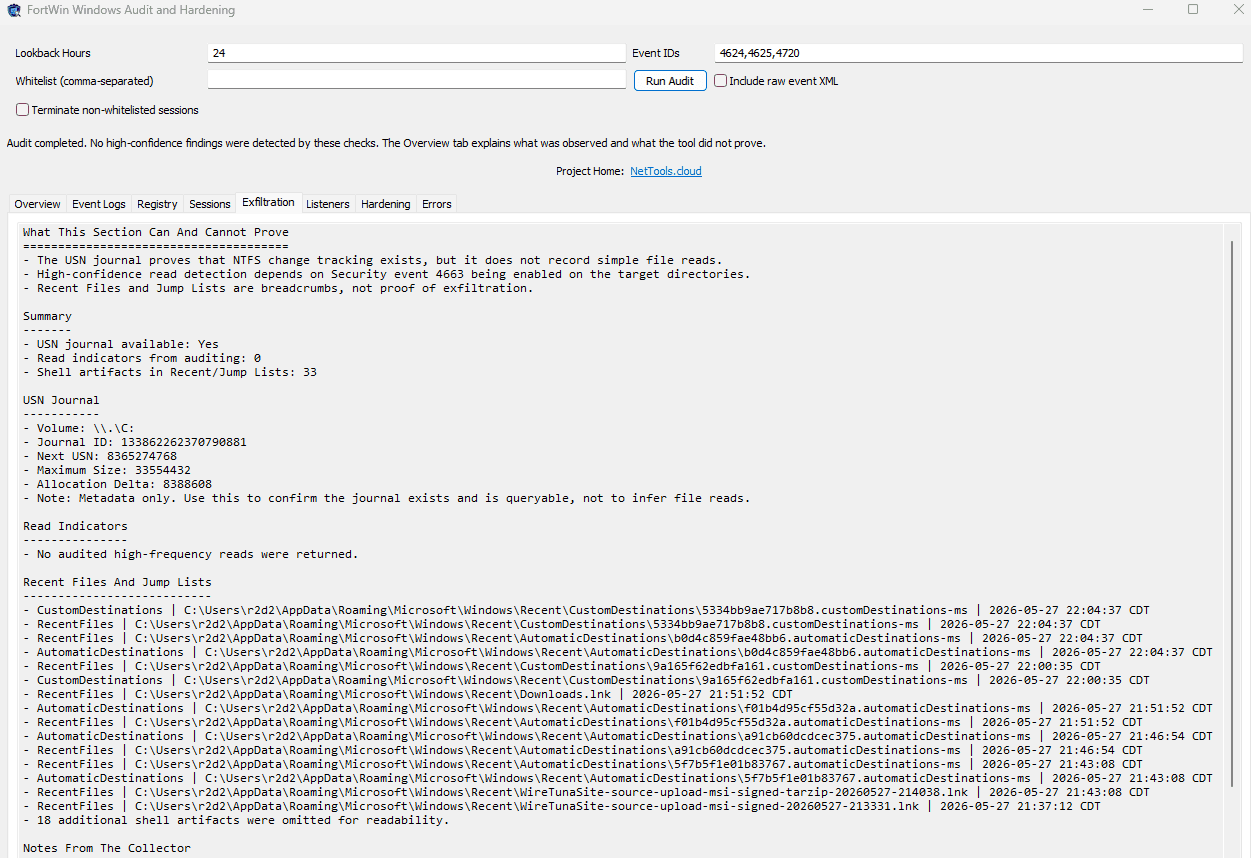Image resolution: width=1251 pixels, height=858 pixels.
Task: Click the 'Volume: \\.\C:' line
Action: [79, 428]
